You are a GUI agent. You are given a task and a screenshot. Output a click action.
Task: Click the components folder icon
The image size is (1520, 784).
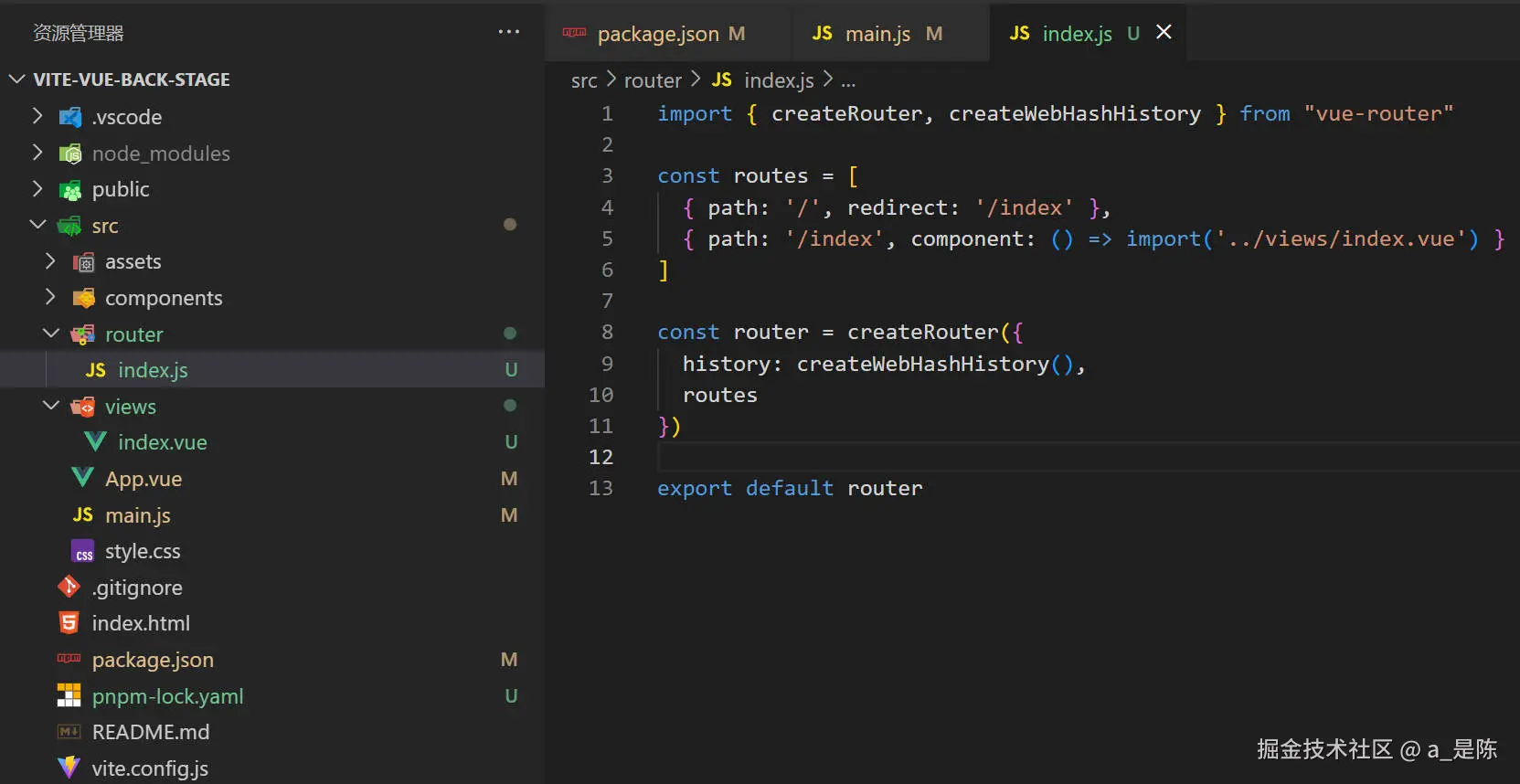[x=83, y=298]
